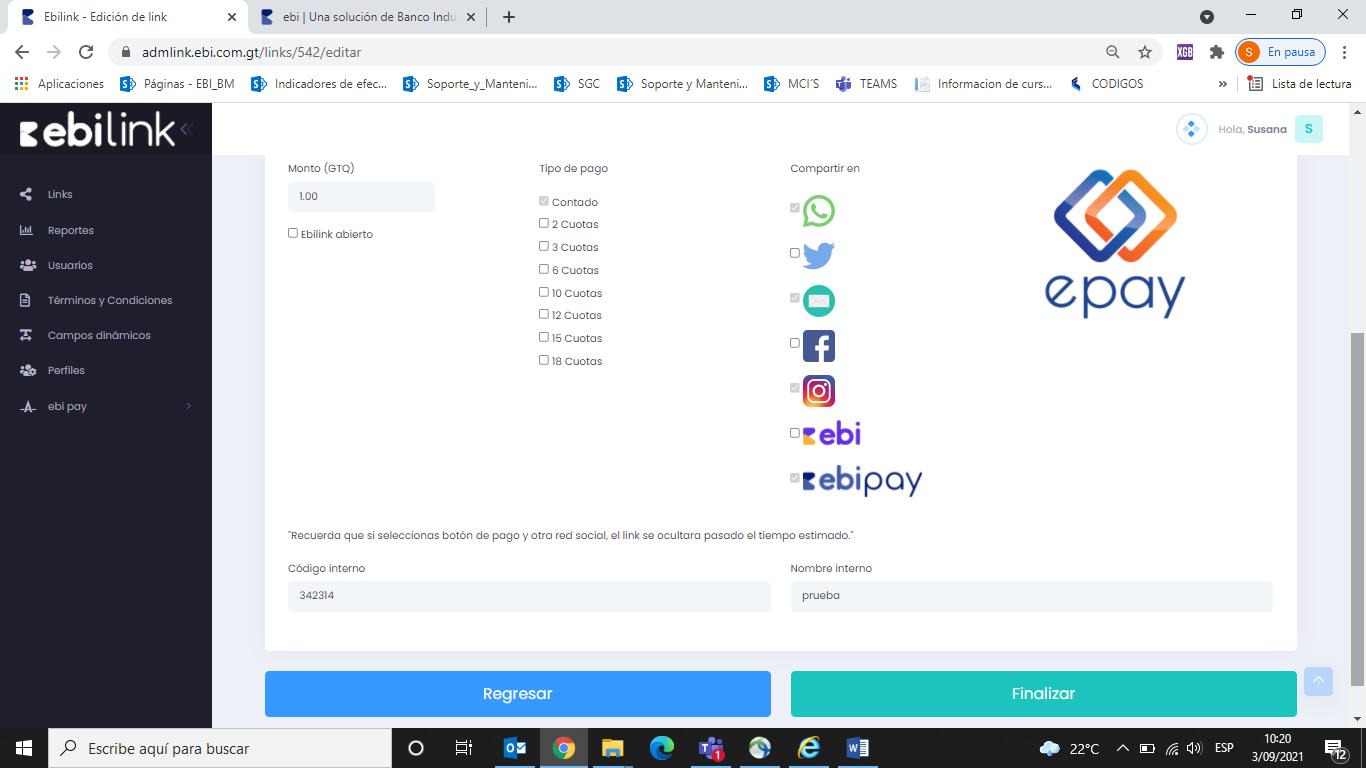Click the WhatsApp share icon
This screenshot has width=1366, height=768.
point(819,211)
